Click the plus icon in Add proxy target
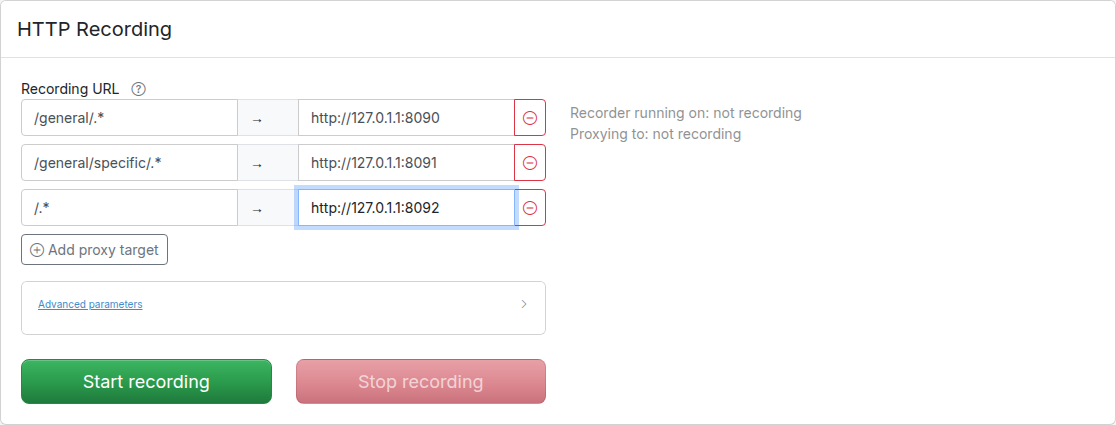Image resolution: width=1116 pixels, height=425 pixels. click(x=37, y=250)
